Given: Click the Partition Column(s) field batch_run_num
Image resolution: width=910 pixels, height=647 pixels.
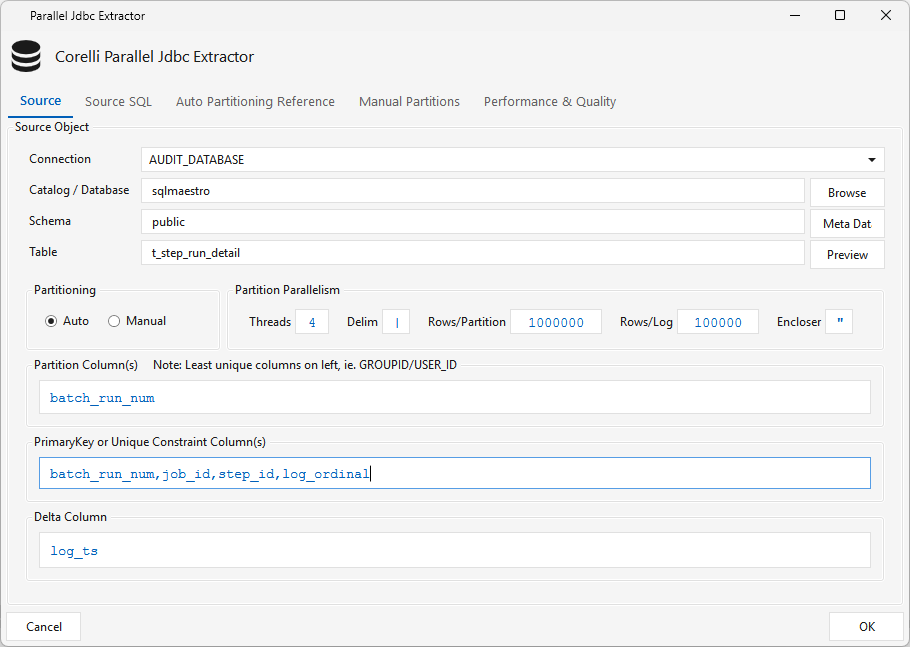Looking at the screenshot, I should click(x=454, y=397).
